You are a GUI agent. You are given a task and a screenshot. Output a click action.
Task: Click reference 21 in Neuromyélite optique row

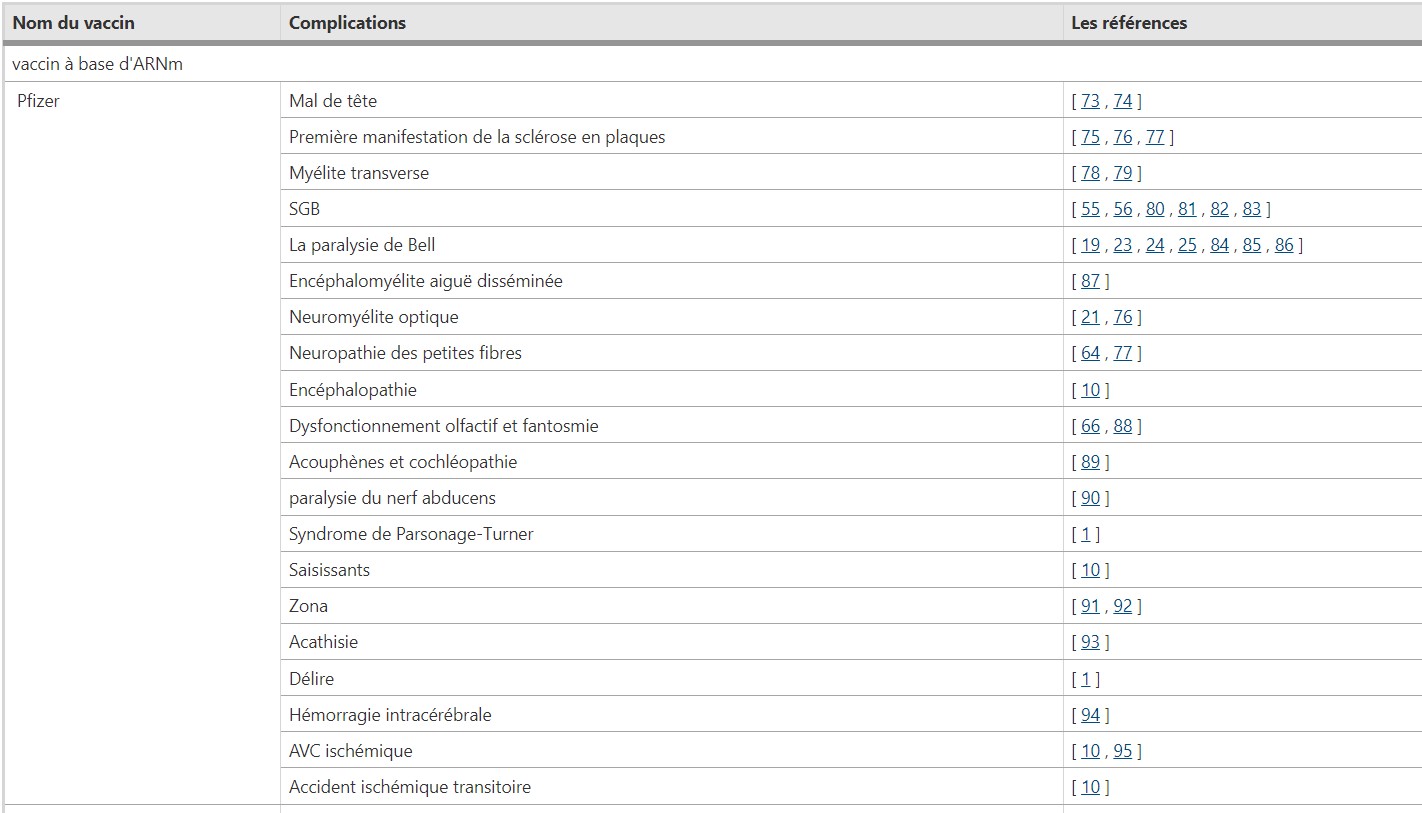1090,317
